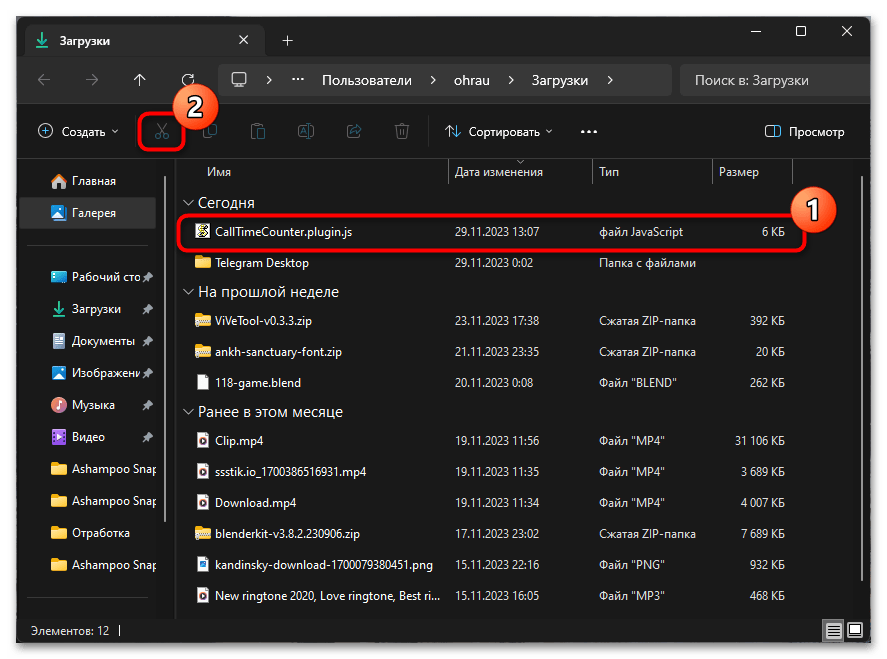Go up one folder with Up arrow
The height and width of the screenshot is (659, 887).
(x=140, y=80)
